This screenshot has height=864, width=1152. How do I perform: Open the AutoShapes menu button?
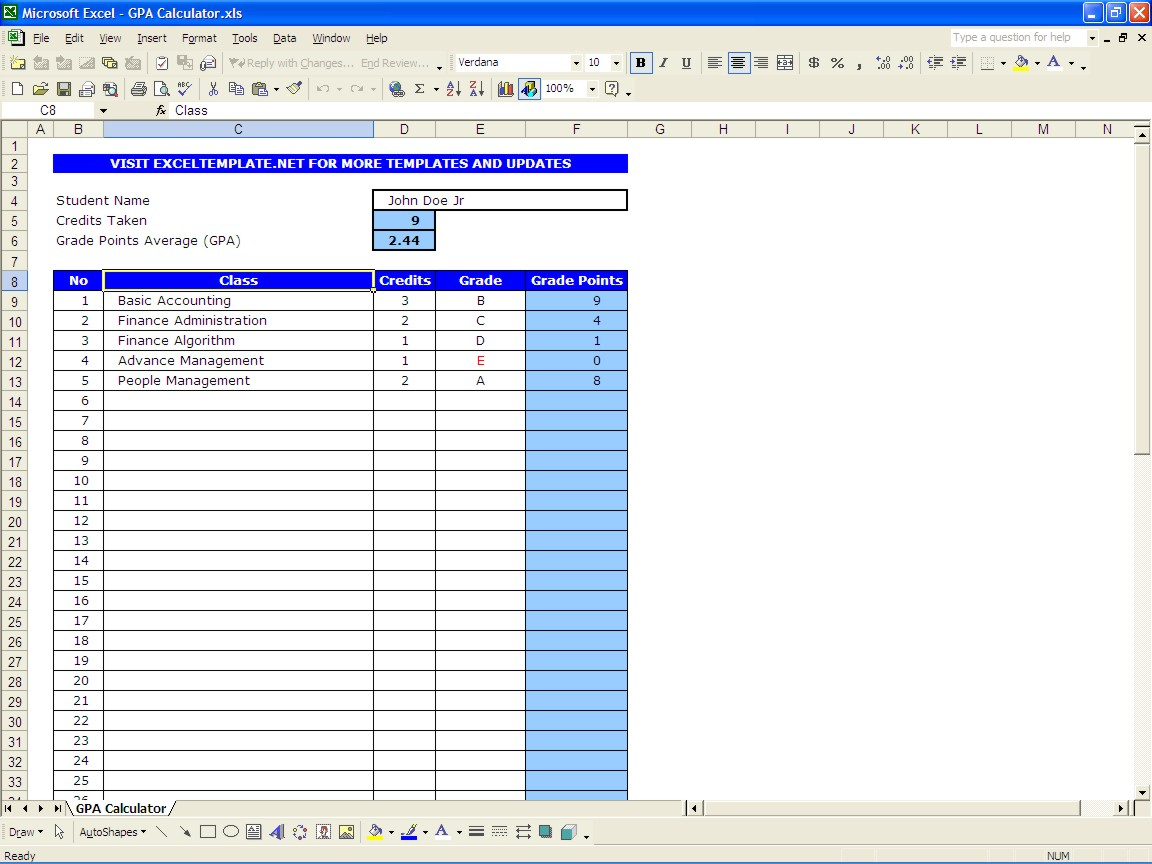pos(112,832)
